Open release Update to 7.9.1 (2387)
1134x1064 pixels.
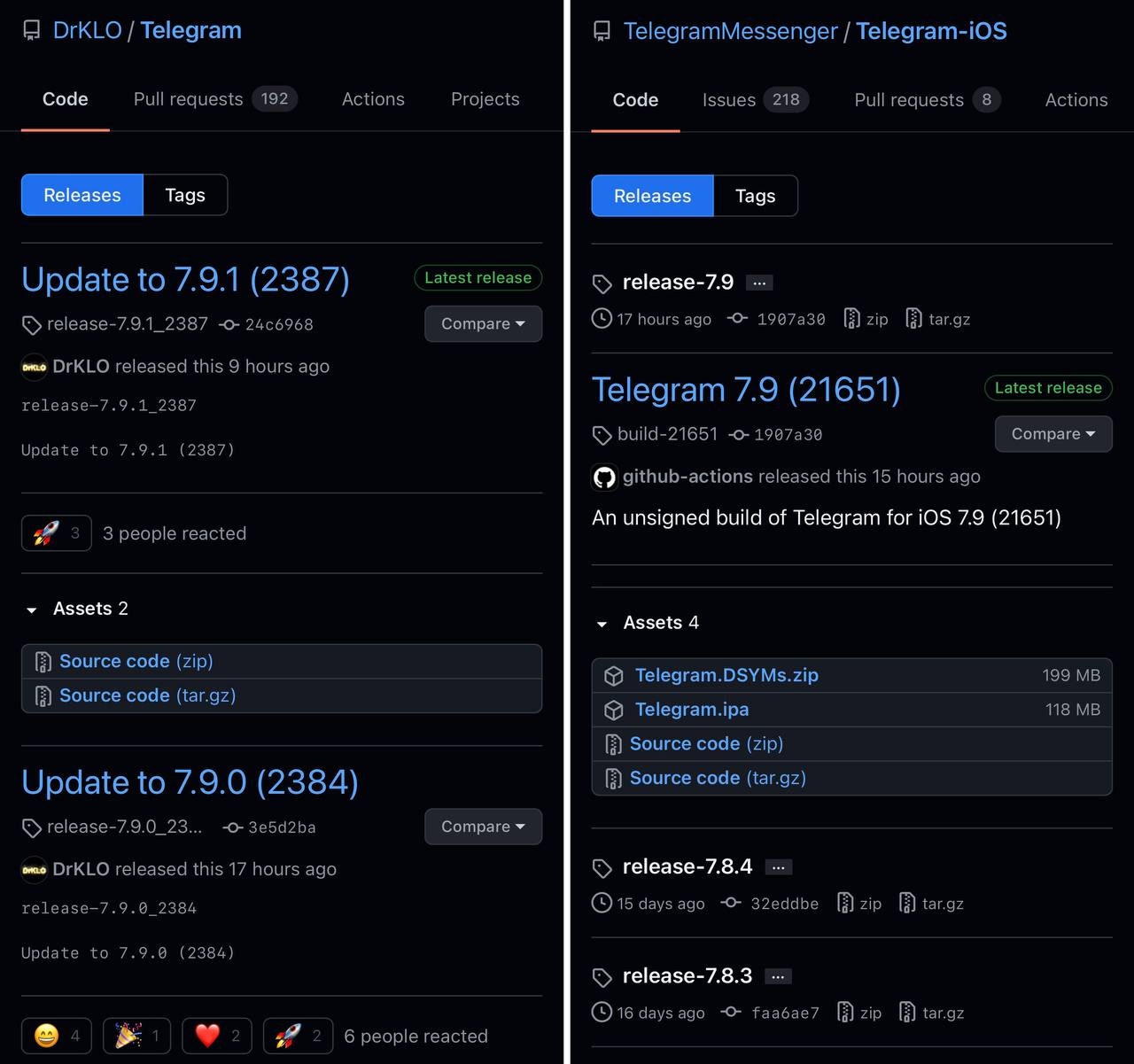[185, 279]
